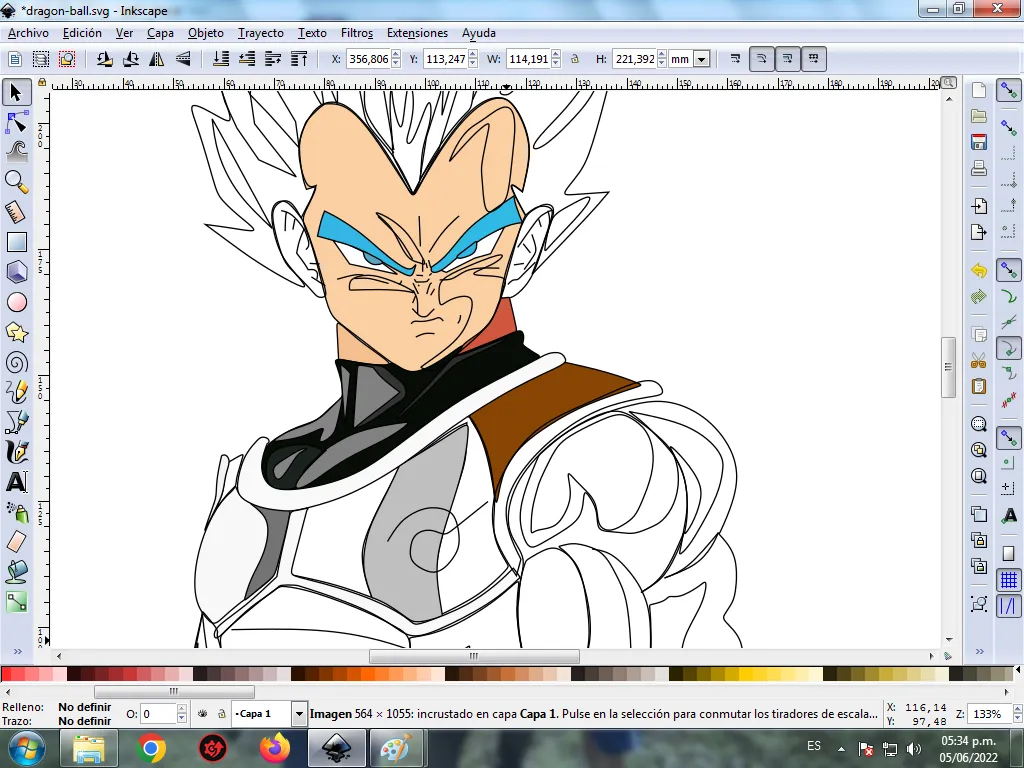Toggle snap to text anchors and baselines

click(x=1009, y=516)
